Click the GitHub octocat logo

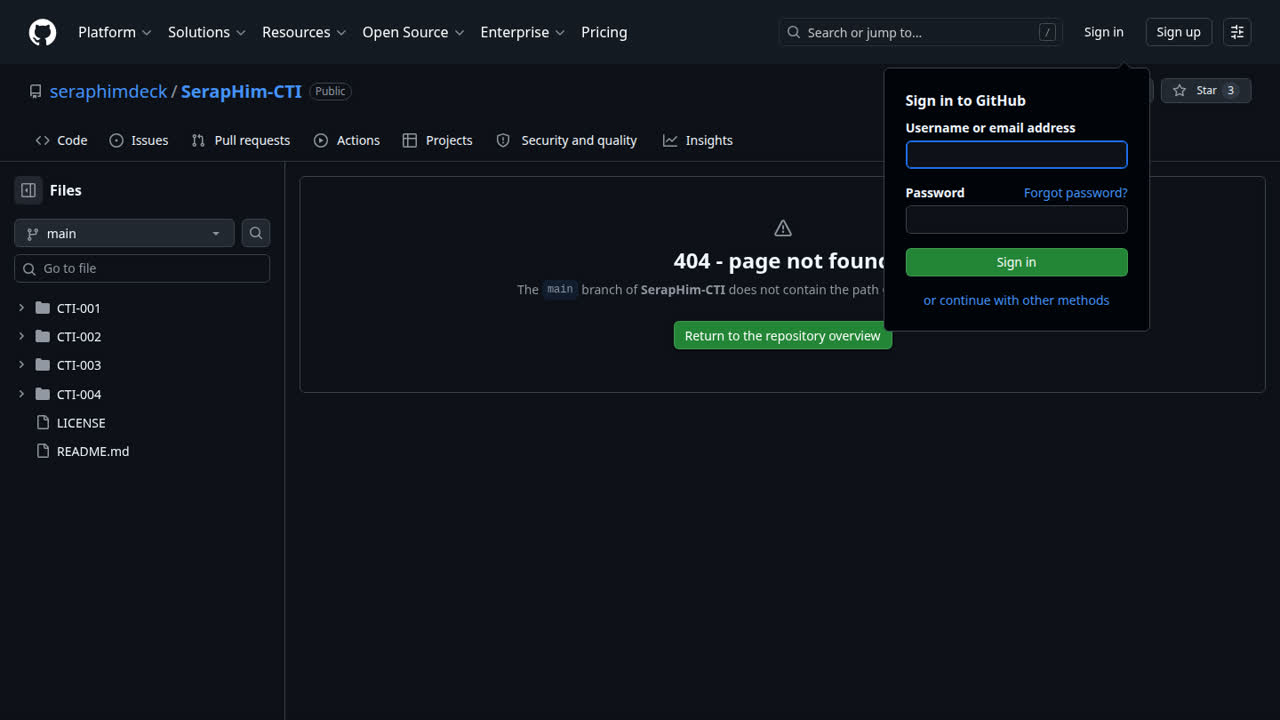[x=43, y=32]
